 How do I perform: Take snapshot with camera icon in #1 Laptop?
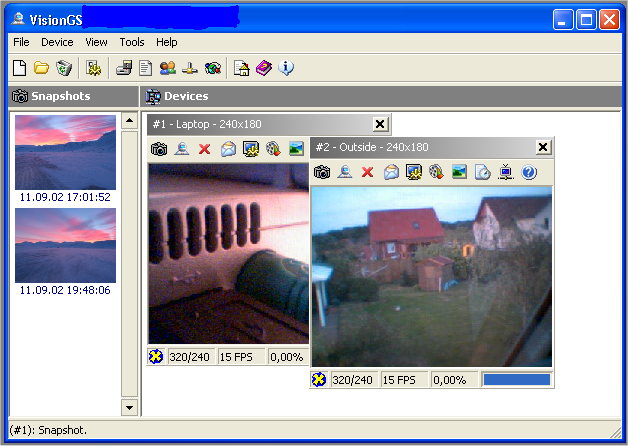pos(159,149)
